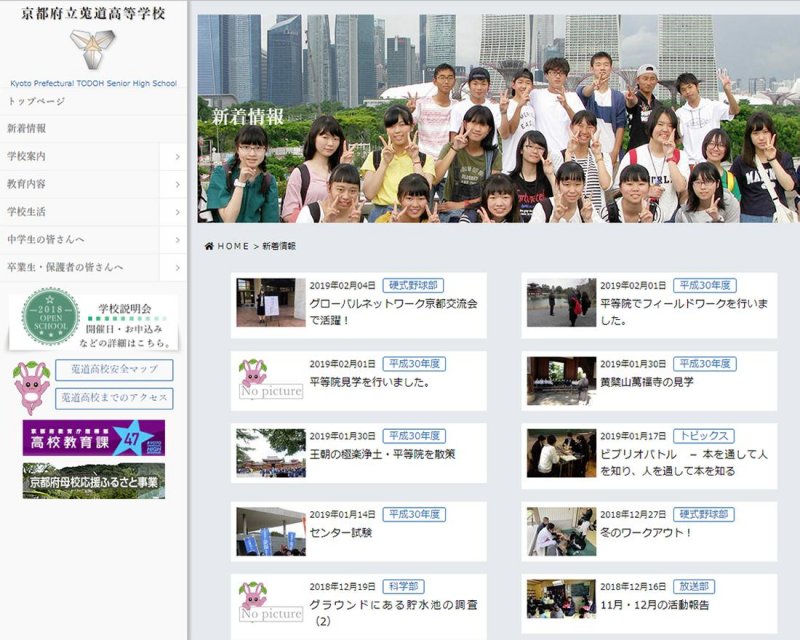Open the センター試験 article link

340,533
